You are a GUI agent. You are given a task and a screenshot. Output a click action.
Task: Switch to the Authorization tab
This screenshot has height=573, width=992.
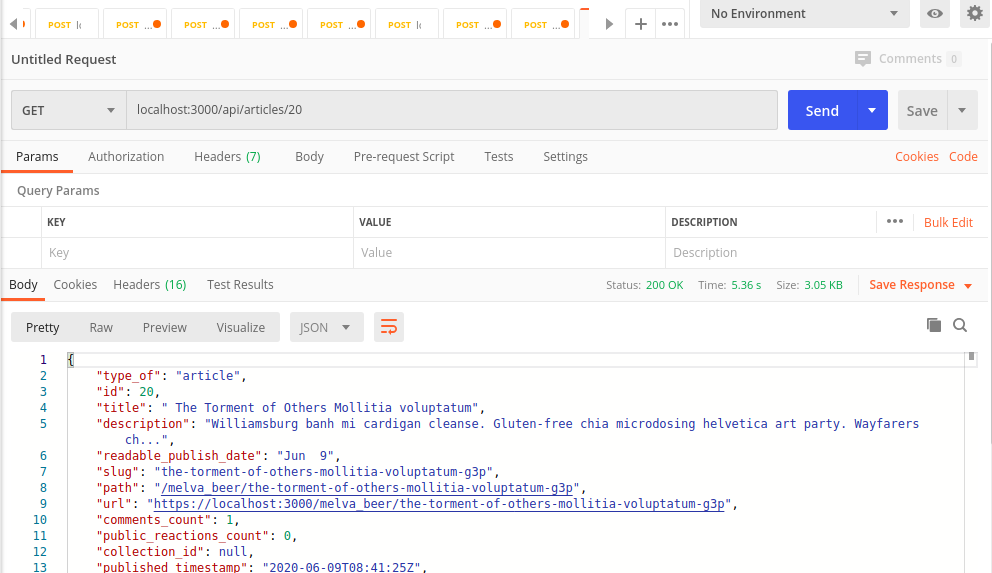point(126,156)
